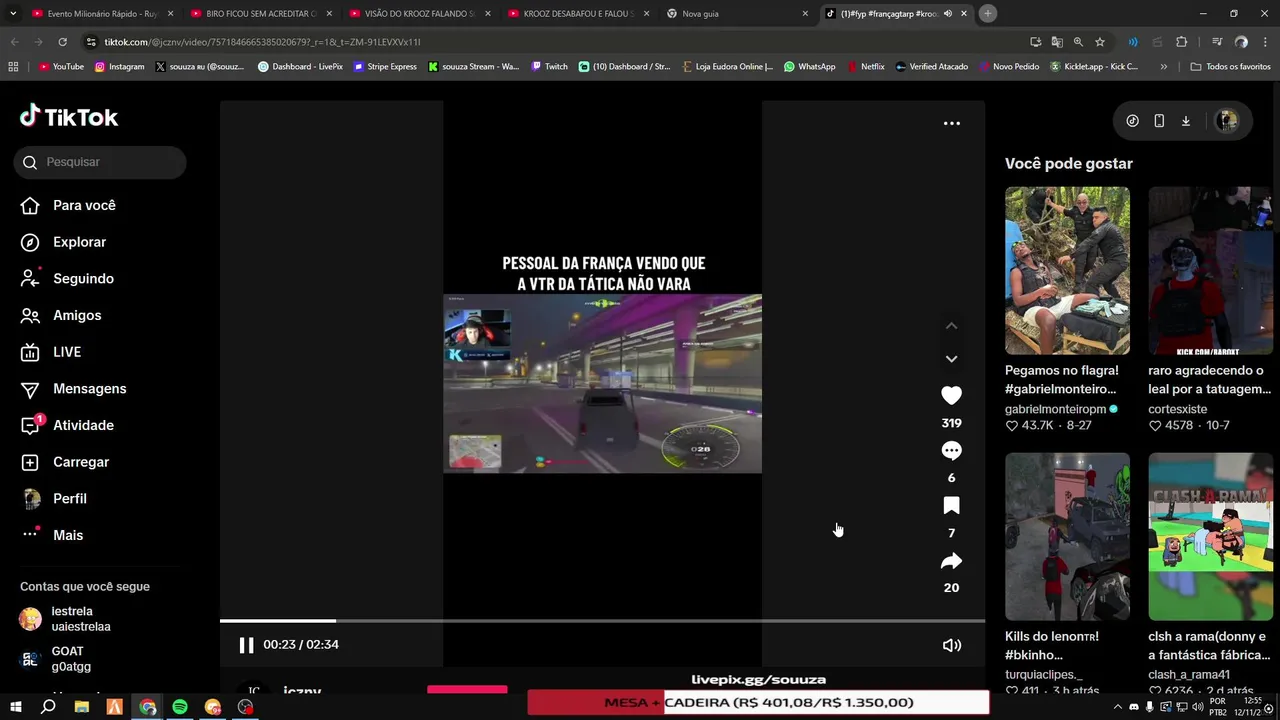Go to Para você feed

pyautogui.click(x=68, y=205)
